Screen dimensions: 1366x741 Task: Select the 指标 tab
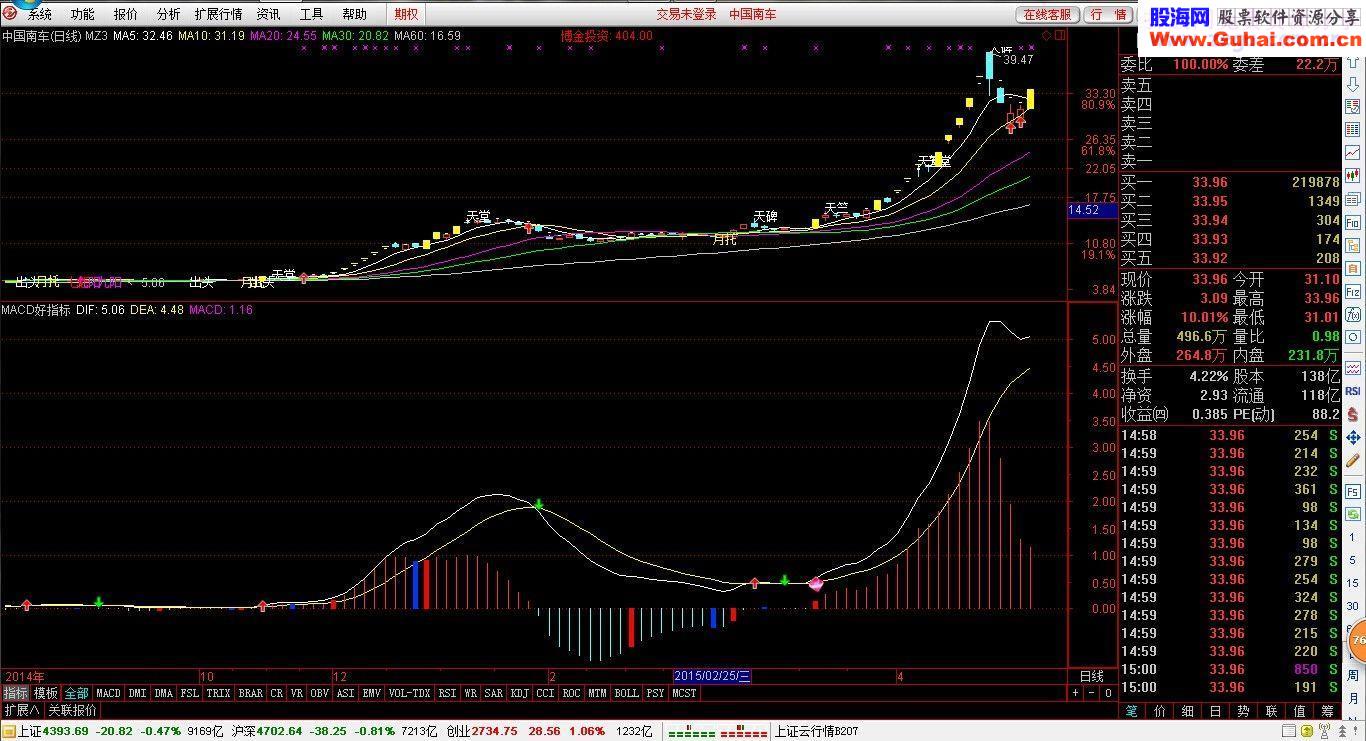pyautogui.click(x=15, y=693)
